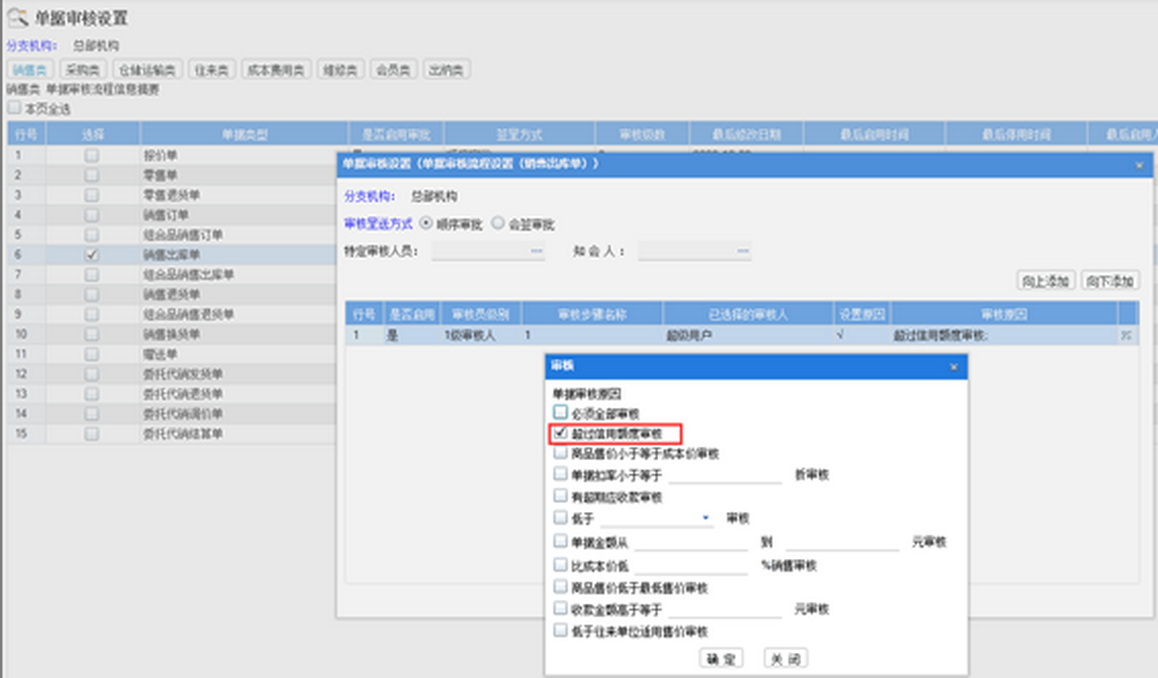Enable 必须全部审核 checkbox
Image resolution: width=1158 pixels, height=678 pixels.
coord(560,413)
